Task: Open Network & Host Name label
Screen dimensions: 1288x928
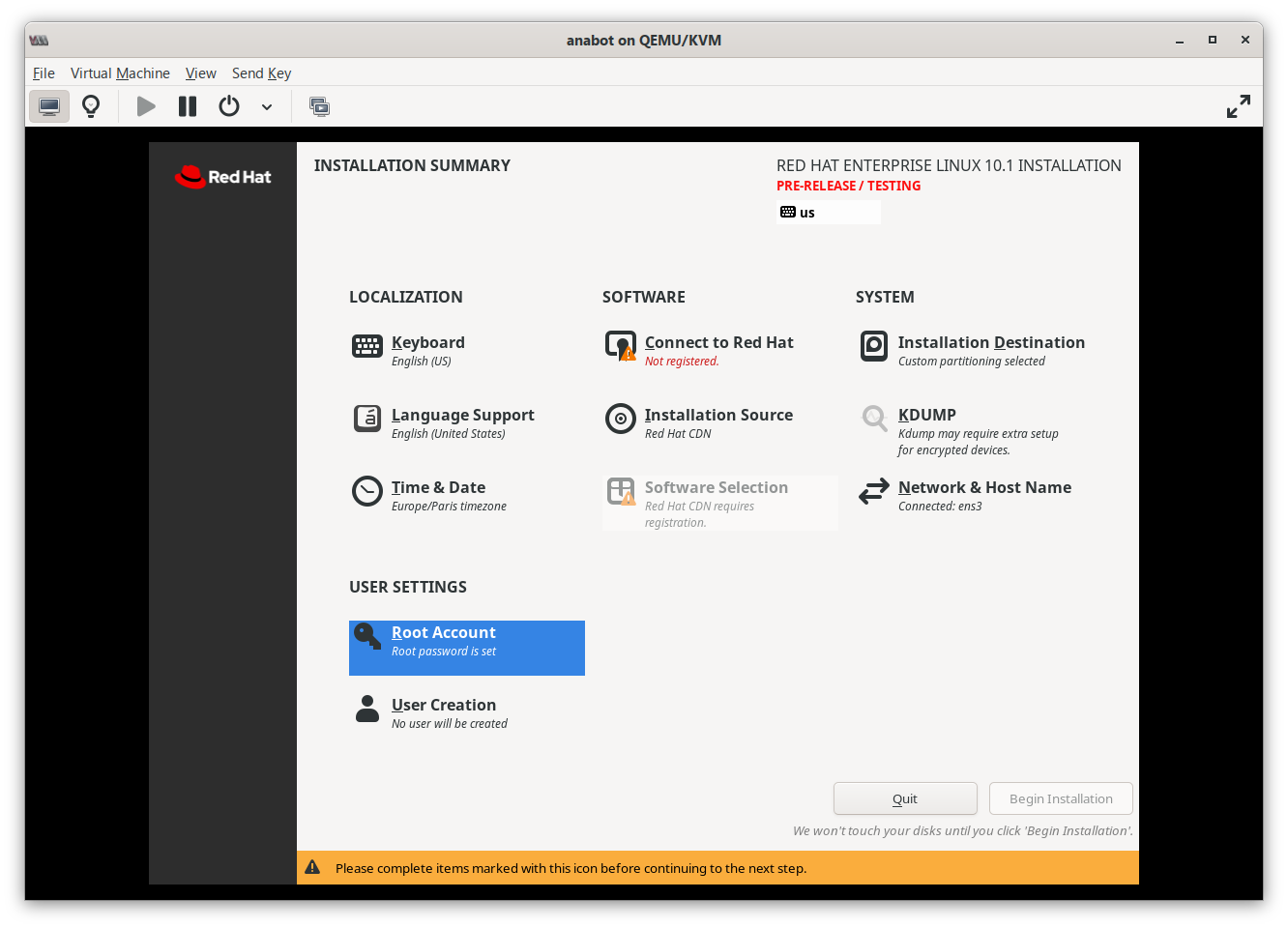Action: click(984, 487)
